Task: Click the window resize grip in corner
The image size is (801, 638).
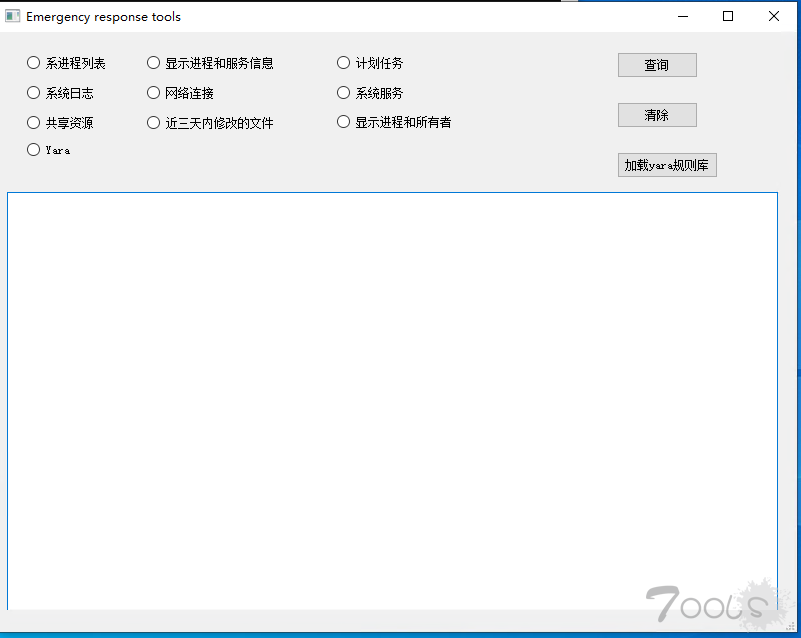Action: coord(791,626)
